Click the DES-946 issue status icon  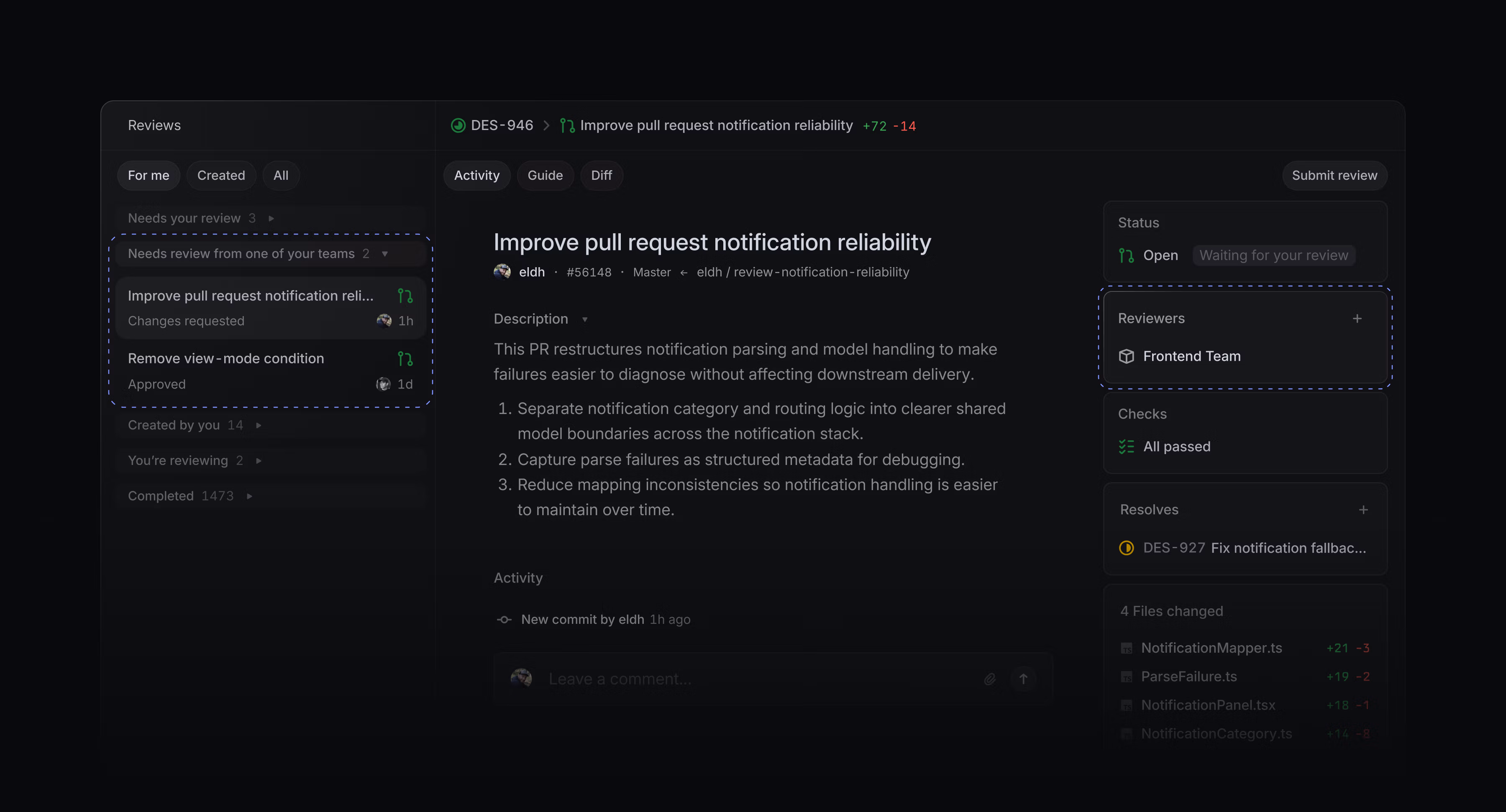(x=458, y=125)
